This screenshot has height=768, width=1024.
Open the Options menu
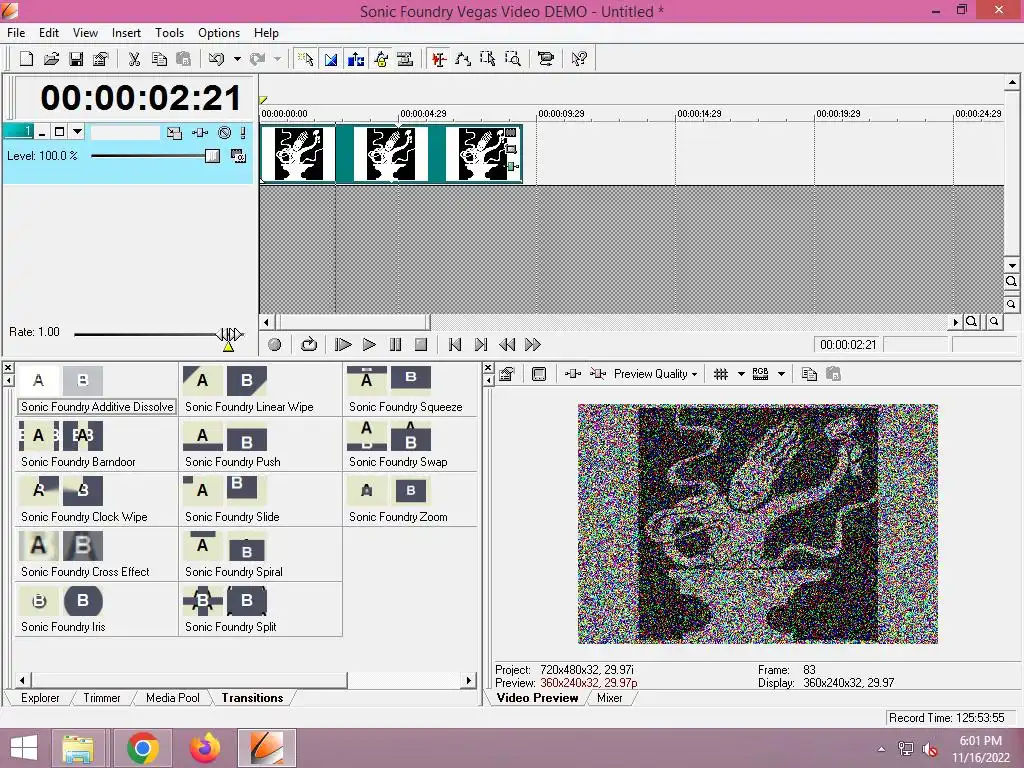tap(219, 33)
